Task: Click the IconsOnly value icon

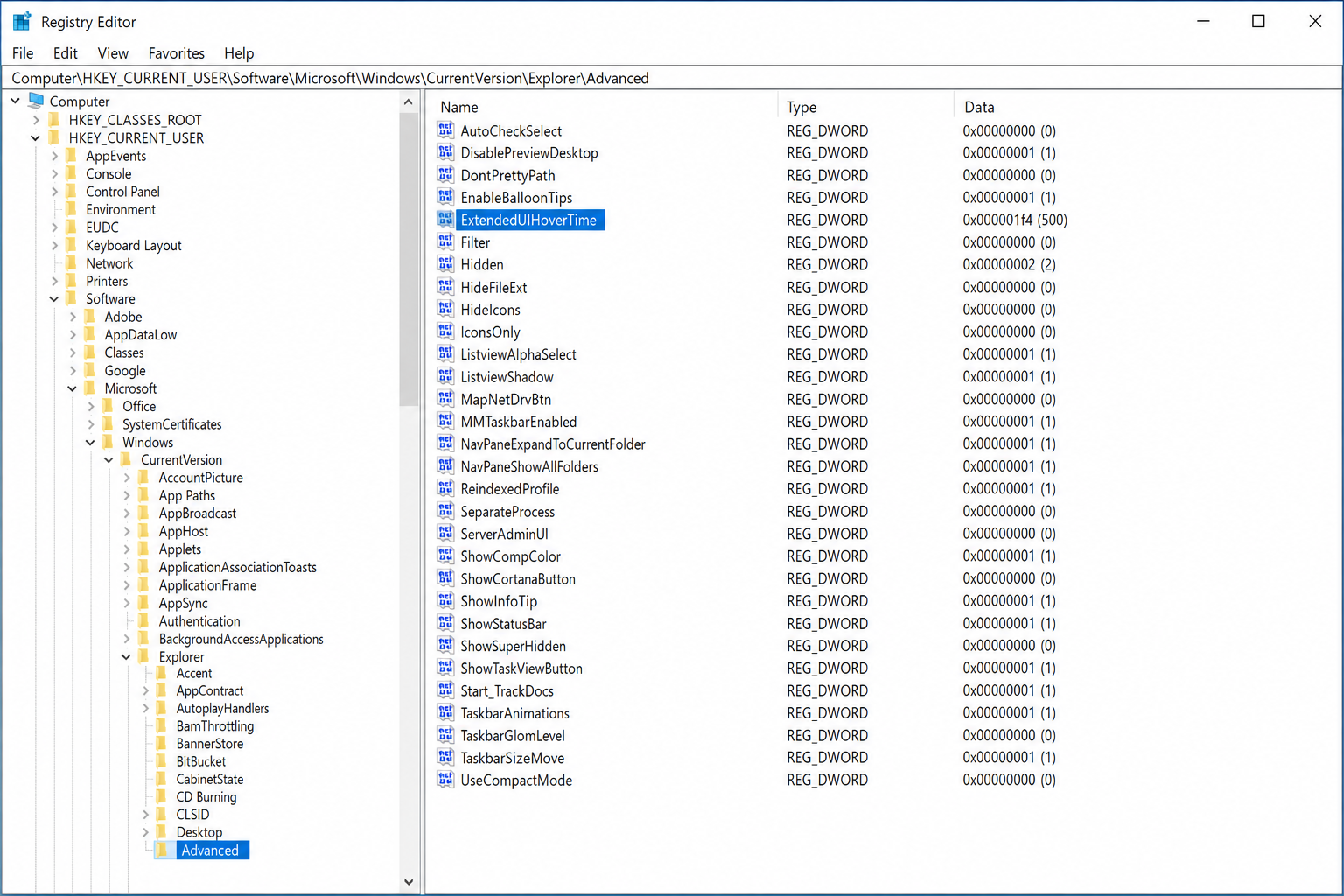Action: [x=445, y=332]
